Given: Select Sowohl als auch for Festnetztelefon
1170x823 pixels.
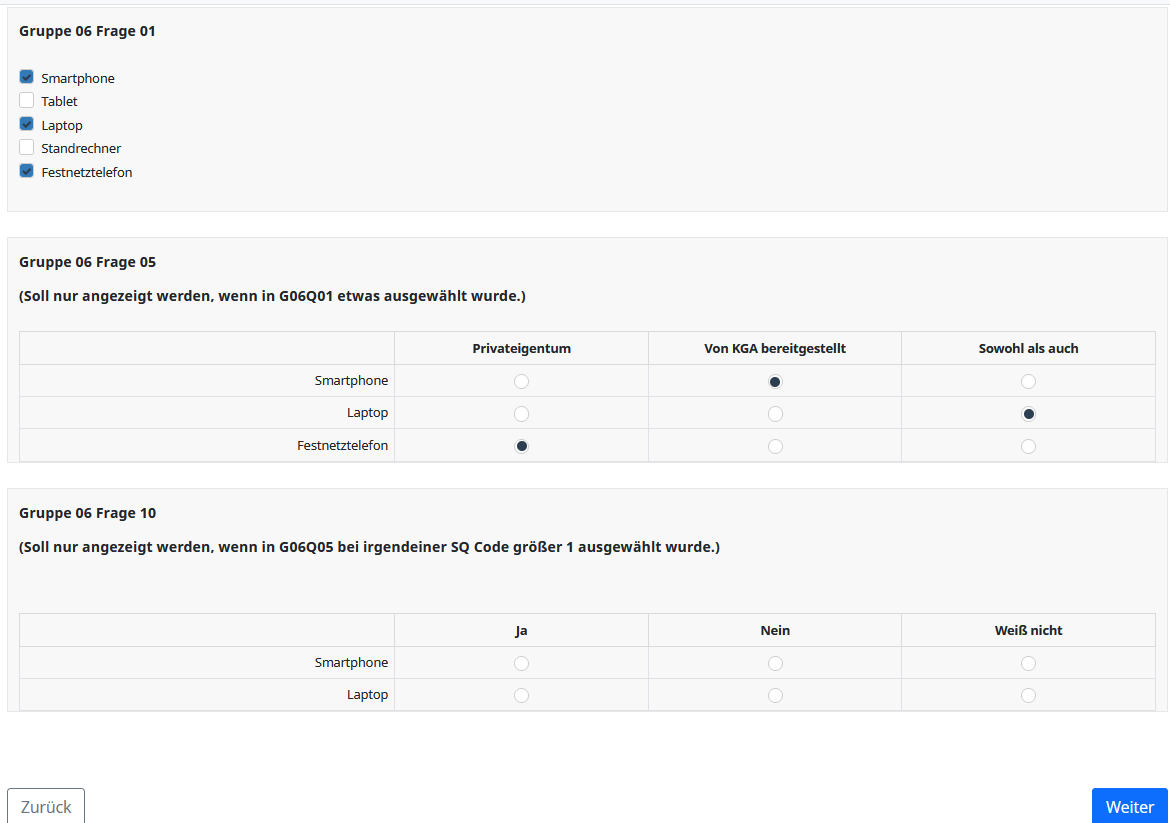Looking at the screenshot, I should (1028, 446).
